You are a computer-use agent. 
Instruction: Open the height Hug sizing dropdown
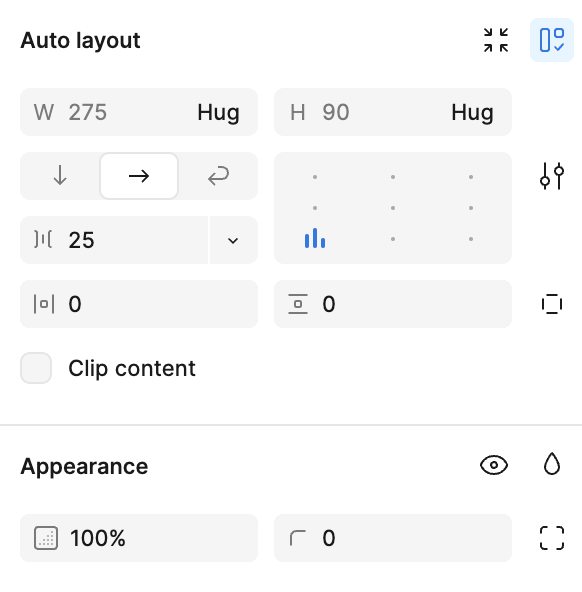tap(472, 112)
